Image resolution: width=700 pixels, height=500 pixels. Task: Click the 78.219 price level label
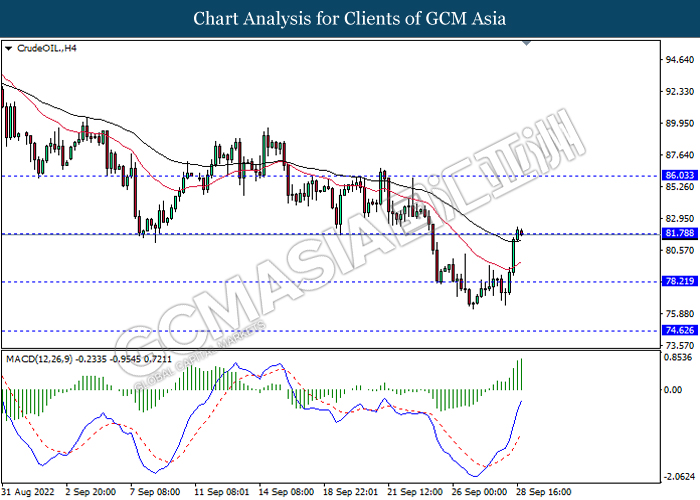click(679, 281)
